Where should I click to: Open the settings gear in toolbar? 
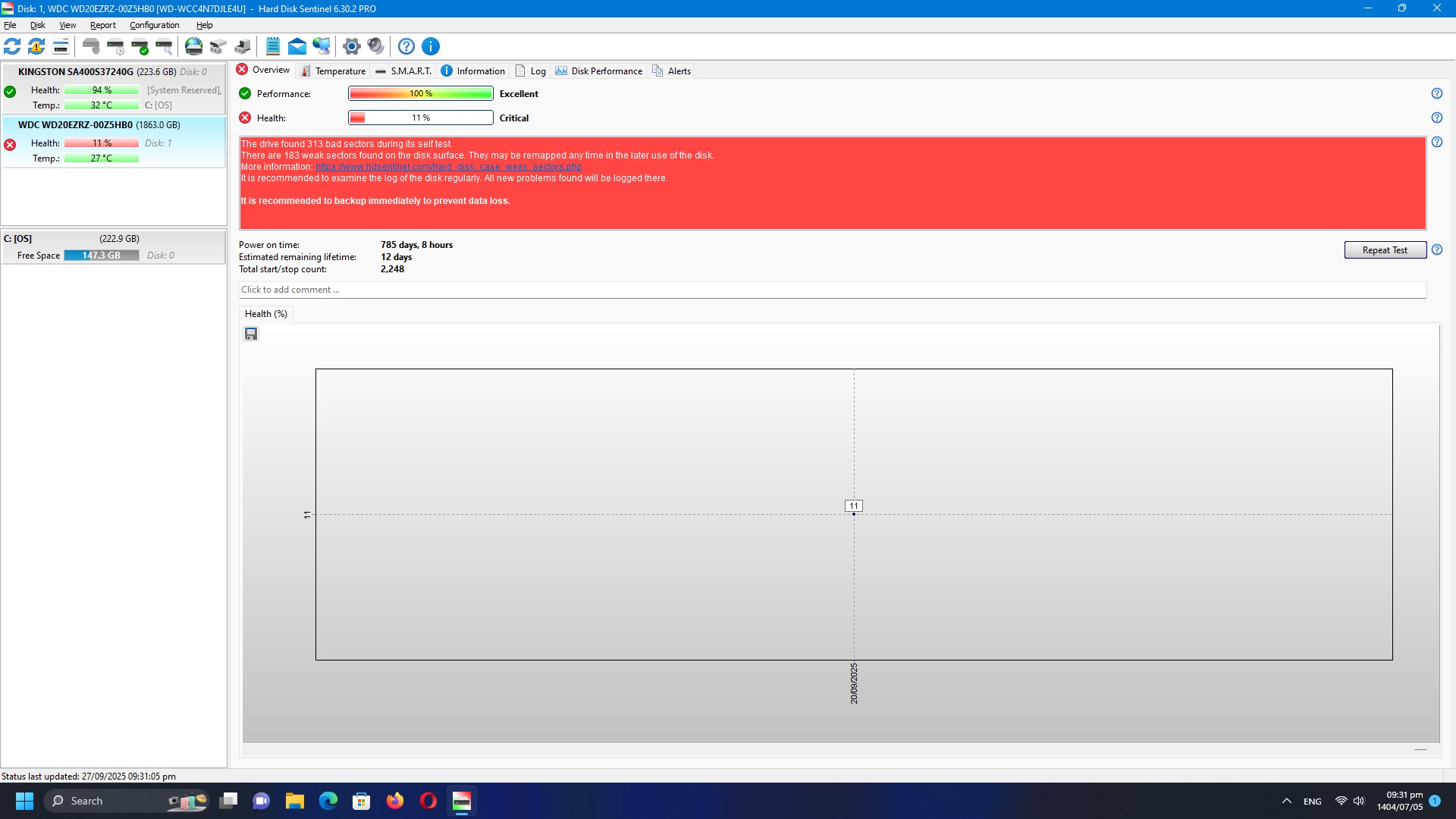[351, 46]
